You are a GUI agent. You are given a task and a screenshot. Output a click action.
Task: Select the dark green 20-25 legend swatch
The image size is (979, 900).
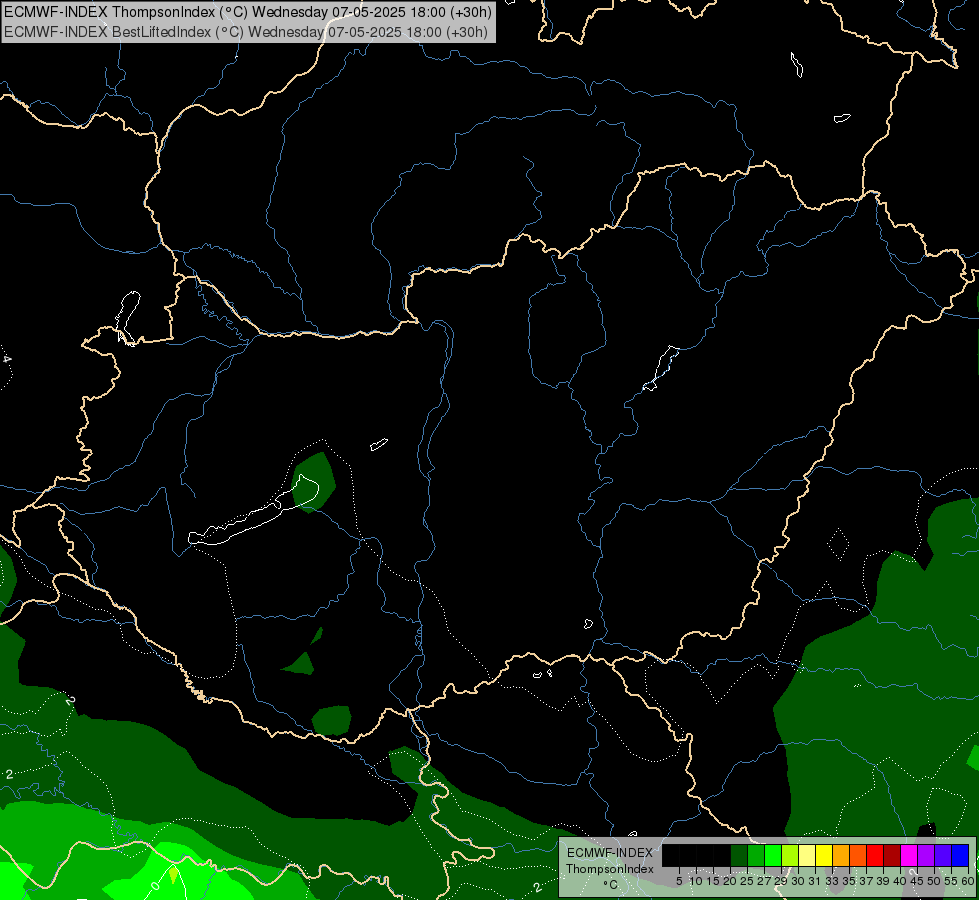[739, 855]
